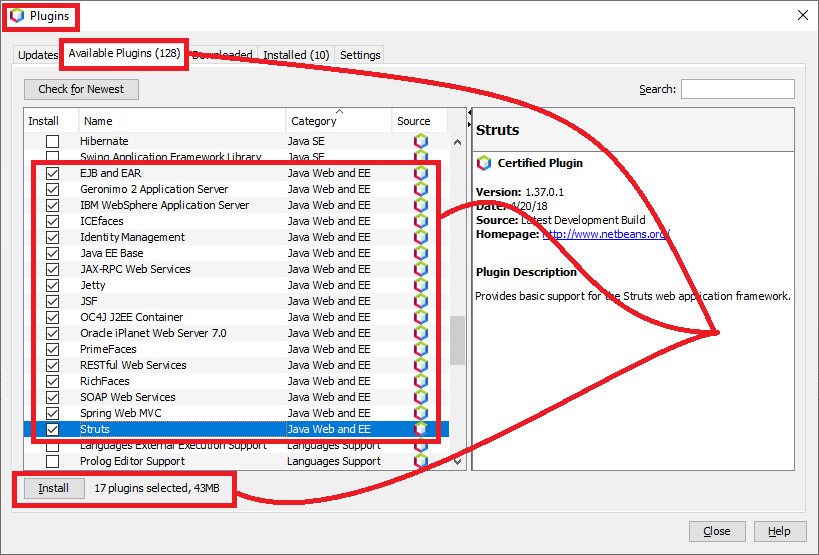Click source icon in OC4J J2EE Container row

point(420,317)
